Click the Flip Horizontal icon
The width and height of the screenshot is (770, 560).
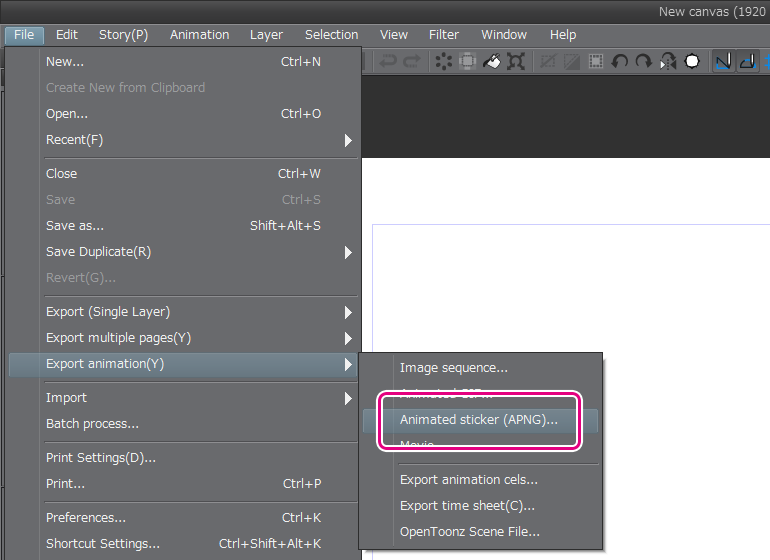pyautogui.click(x=667, y=62)
